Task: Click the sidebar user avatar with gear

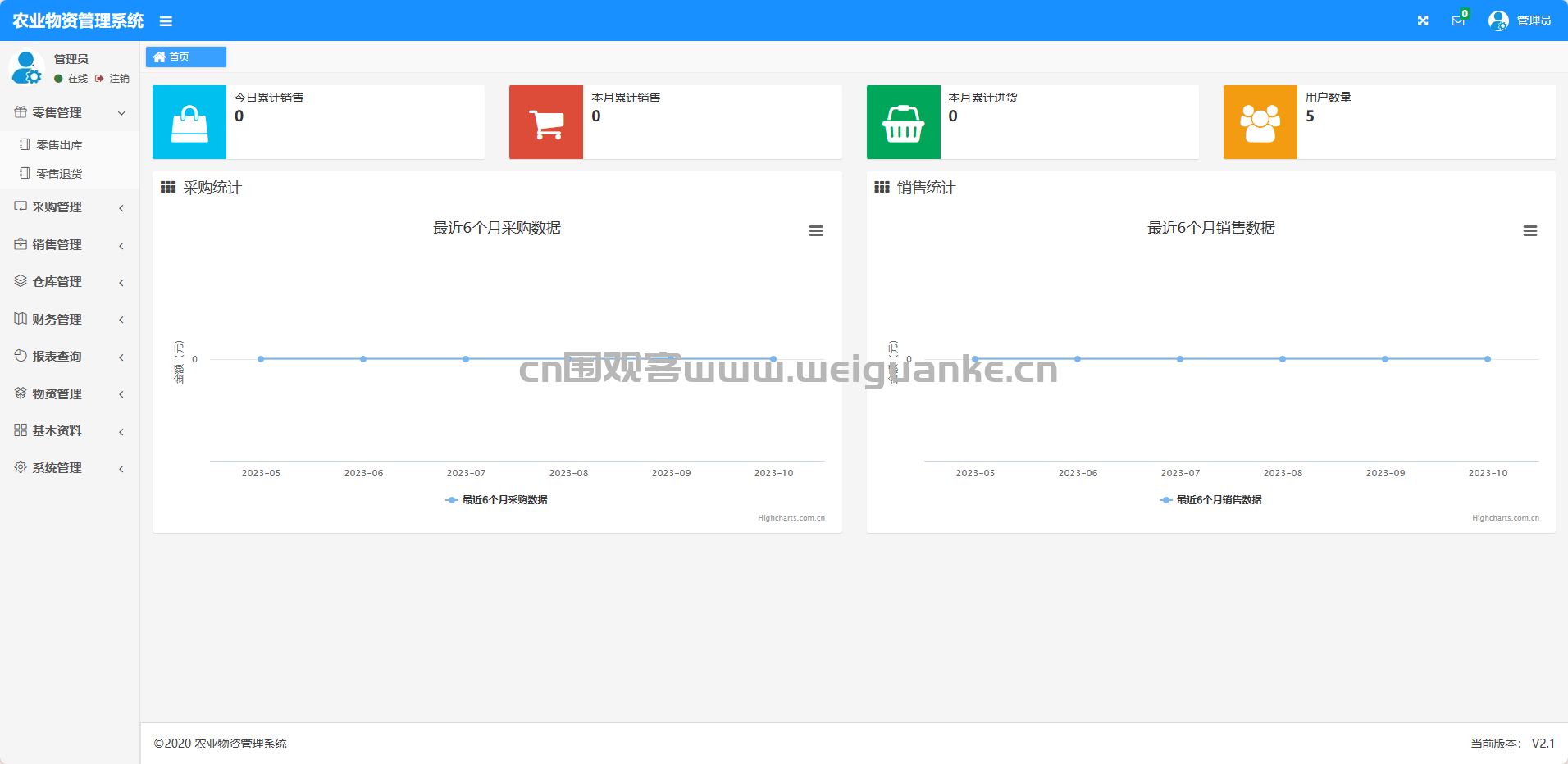Action: click(x=26, y=67)
